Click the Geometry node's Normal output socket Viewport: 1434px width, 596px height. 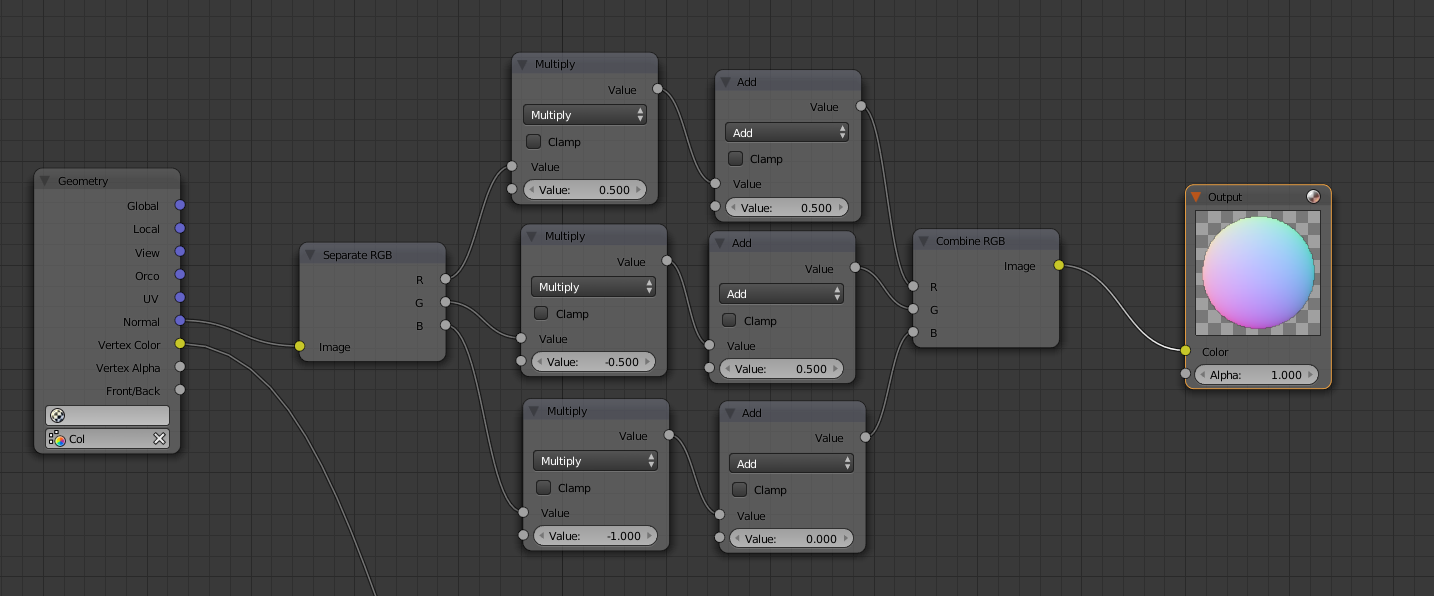(x=180, y=321)
